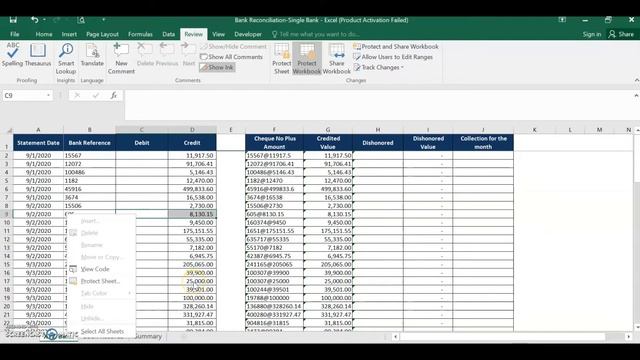Click Delete comment icon
The image size is (640, 360).
click(x=144, y=55)
